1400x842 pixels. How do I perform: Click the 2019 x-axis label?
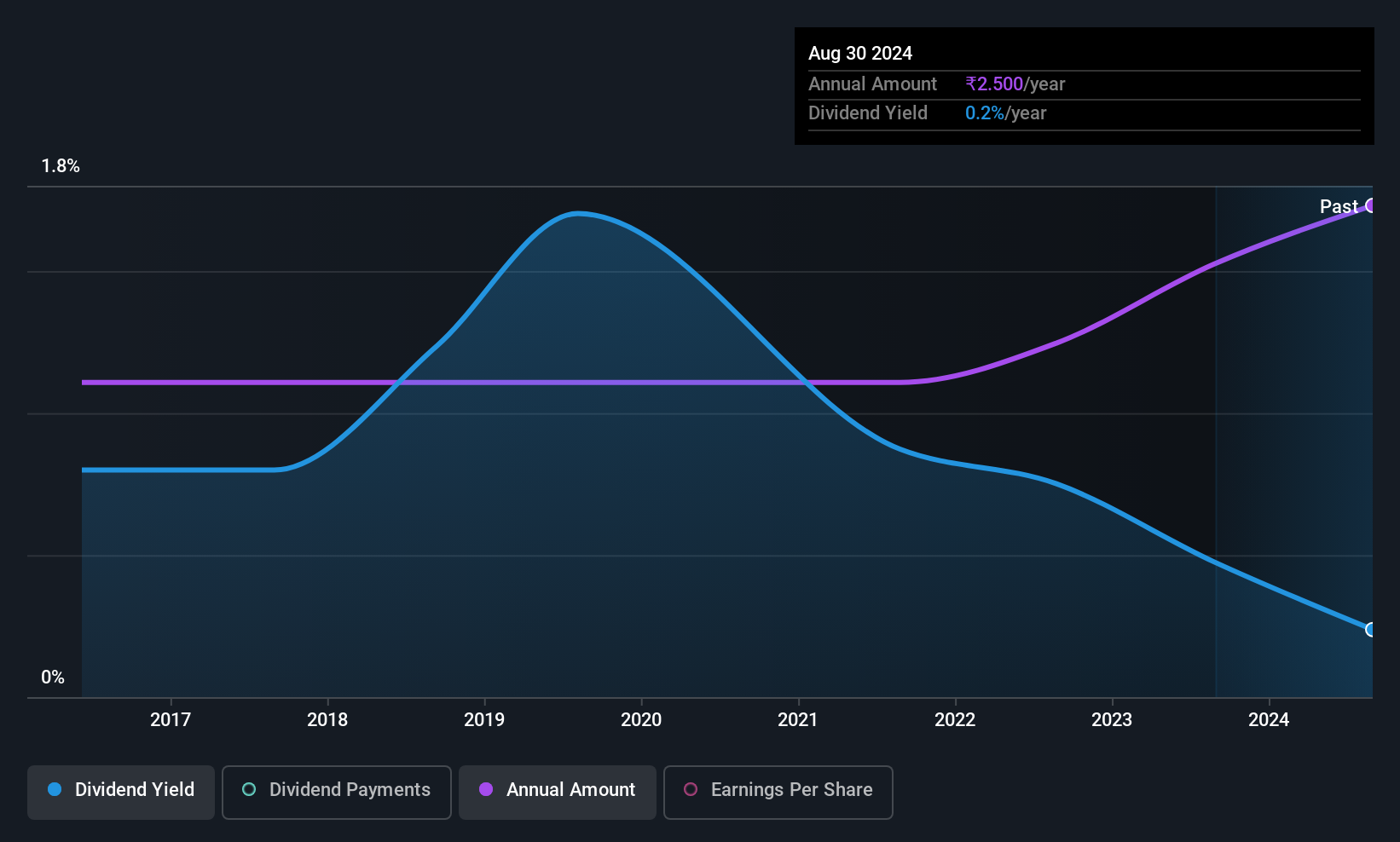click(484, 720)
